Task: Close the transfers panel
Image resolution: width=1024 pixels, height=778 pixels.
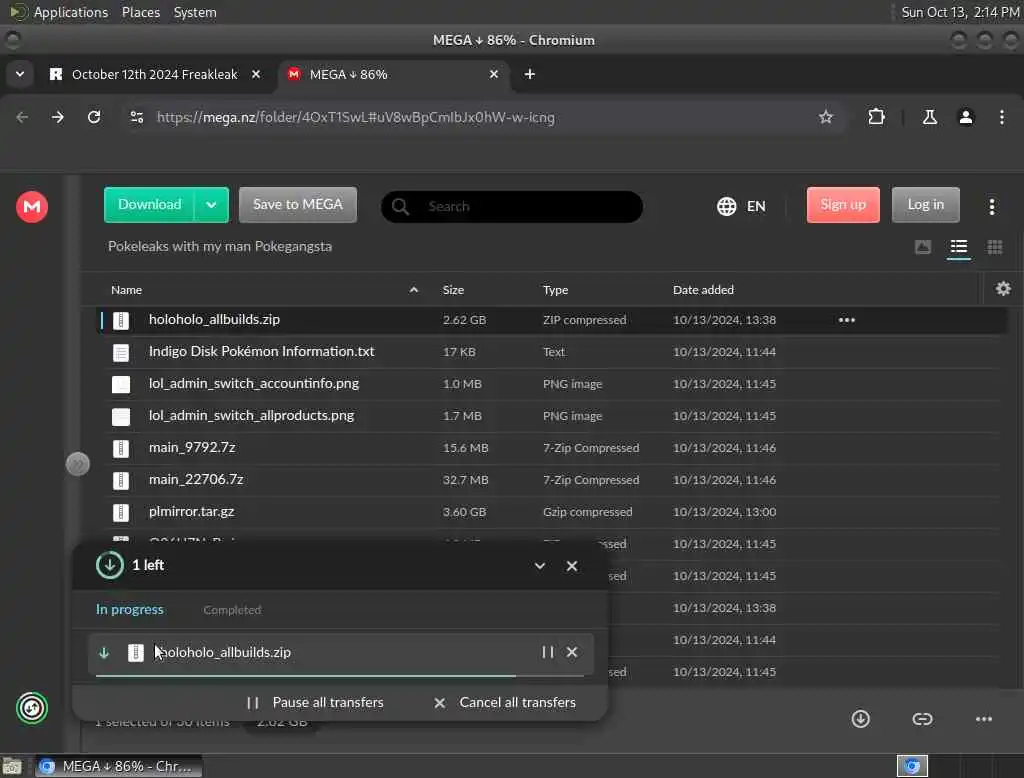Action: (571, 566)
